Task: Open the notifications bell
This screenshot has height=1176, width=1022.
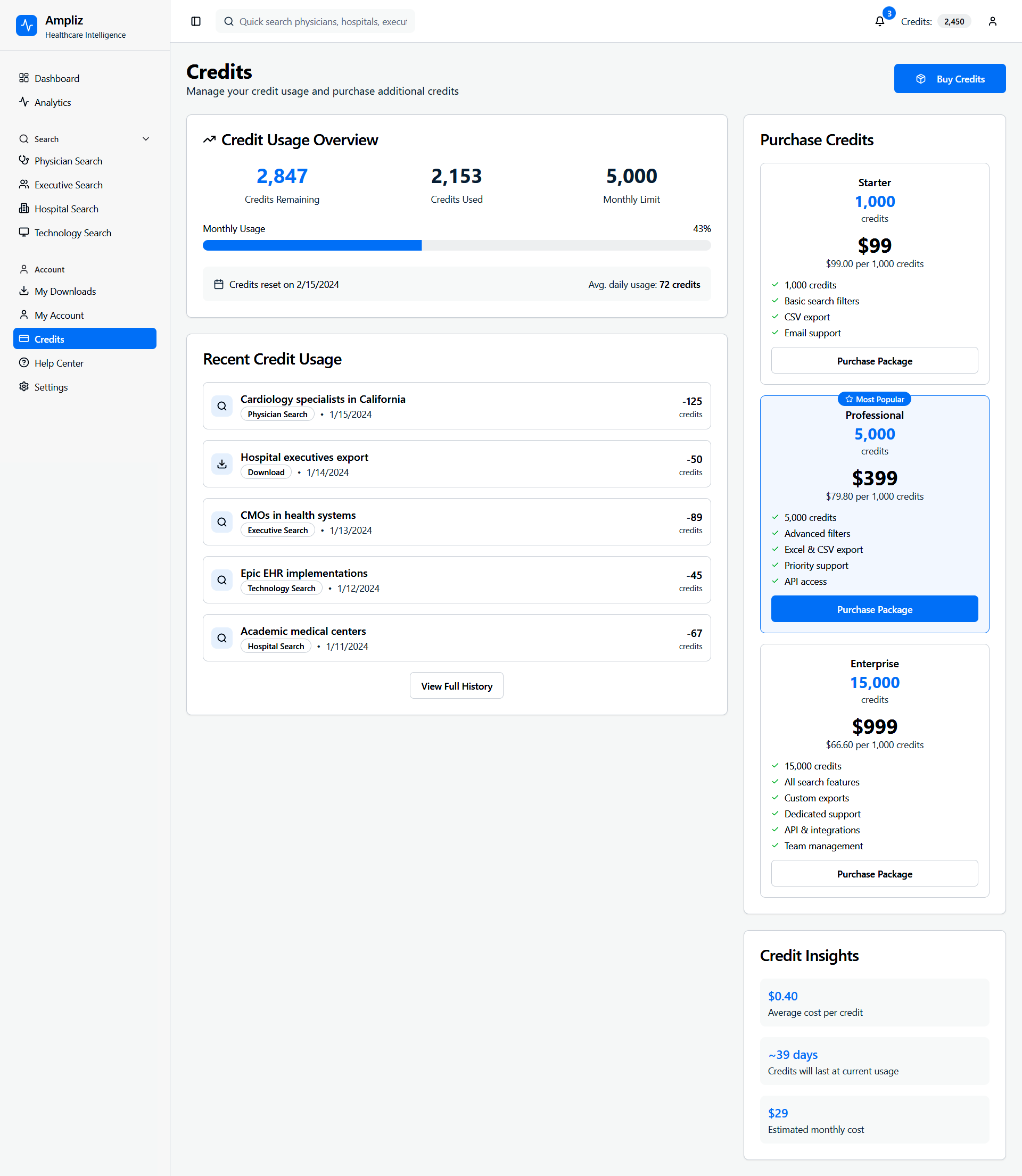Action: point(879,21)
